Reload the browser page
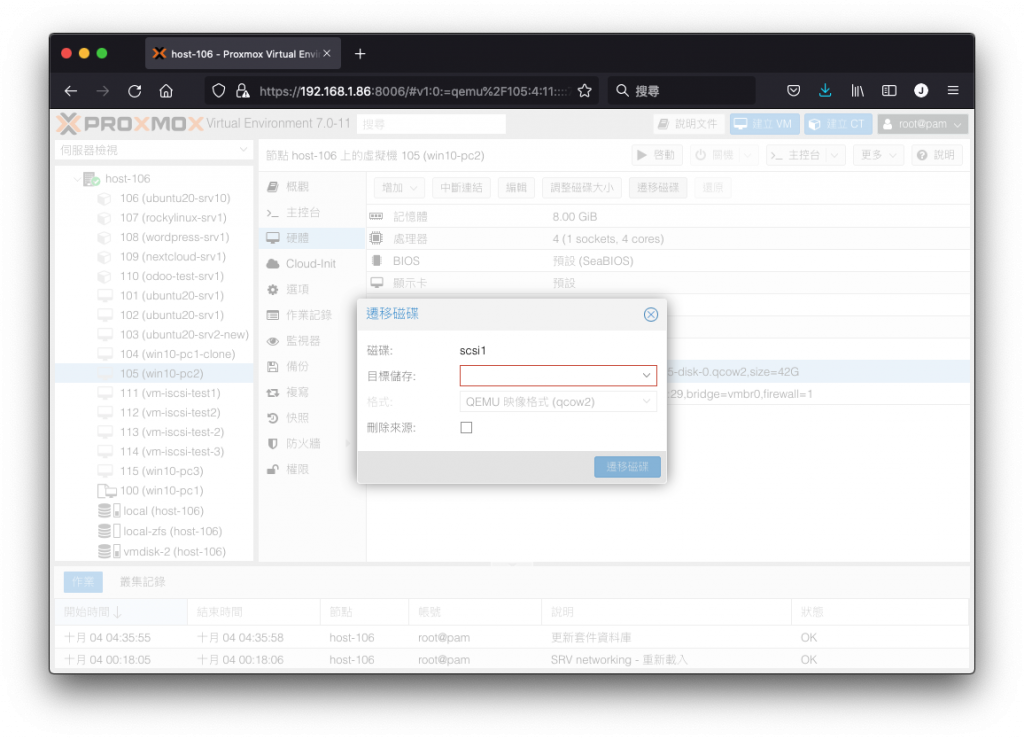The width and height of the screenshot is (1024, 739). (135, 91)
